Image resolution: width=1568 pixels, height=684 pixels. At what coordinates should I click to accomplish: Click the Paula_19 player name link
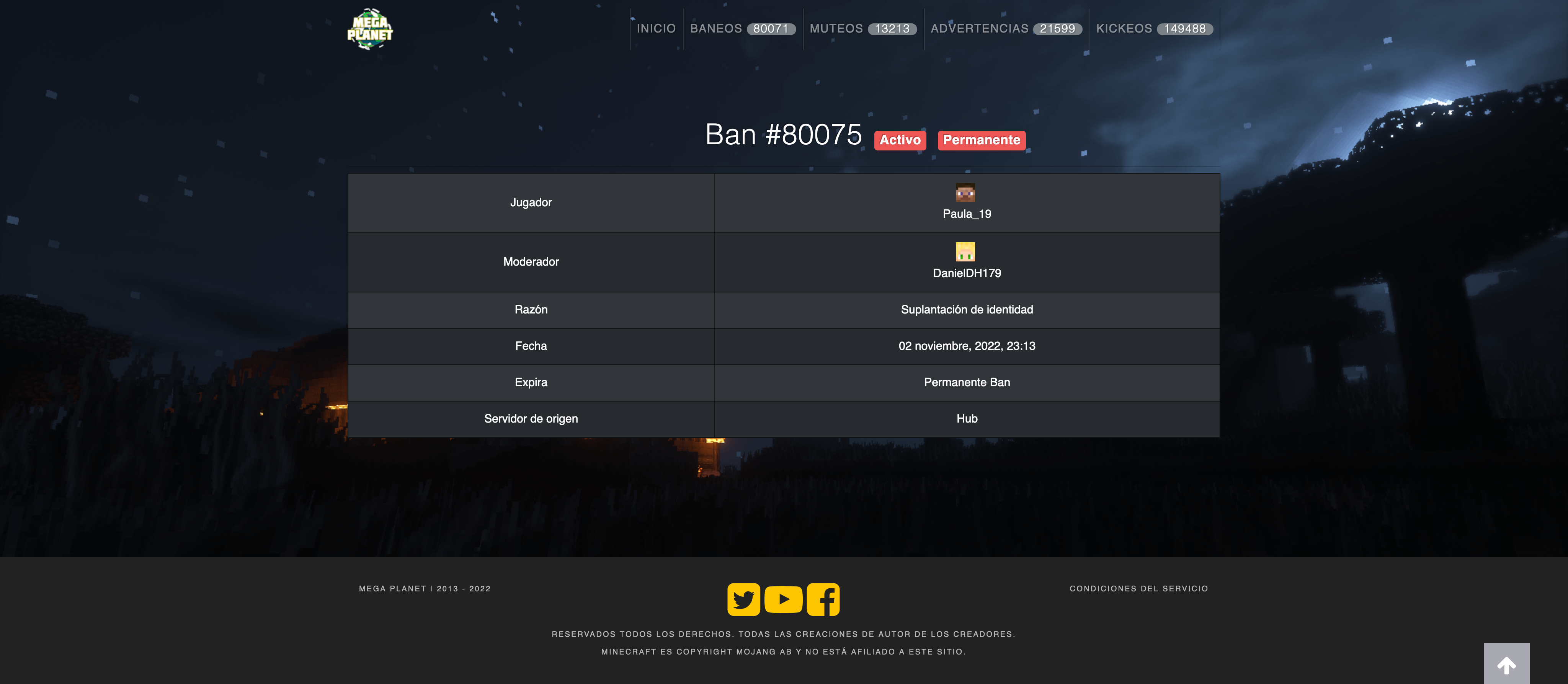(x=967, y=214)
